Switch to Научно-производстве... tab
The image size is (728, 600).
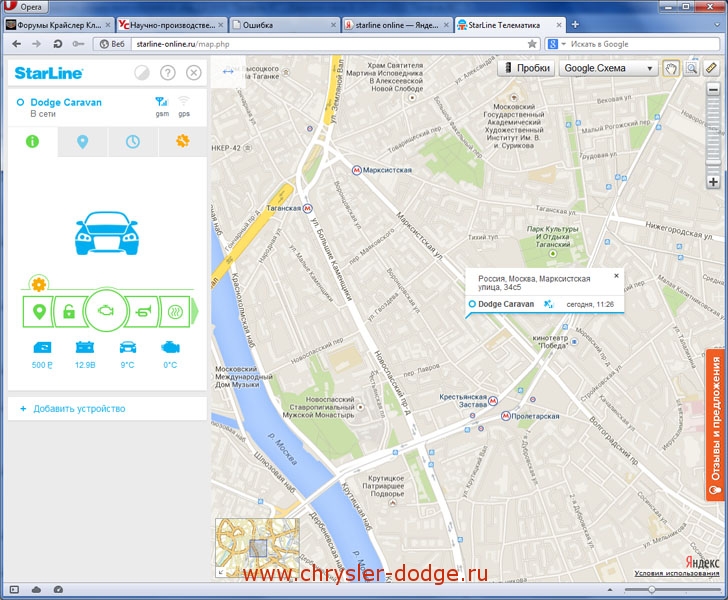click(x=171, y=25)
